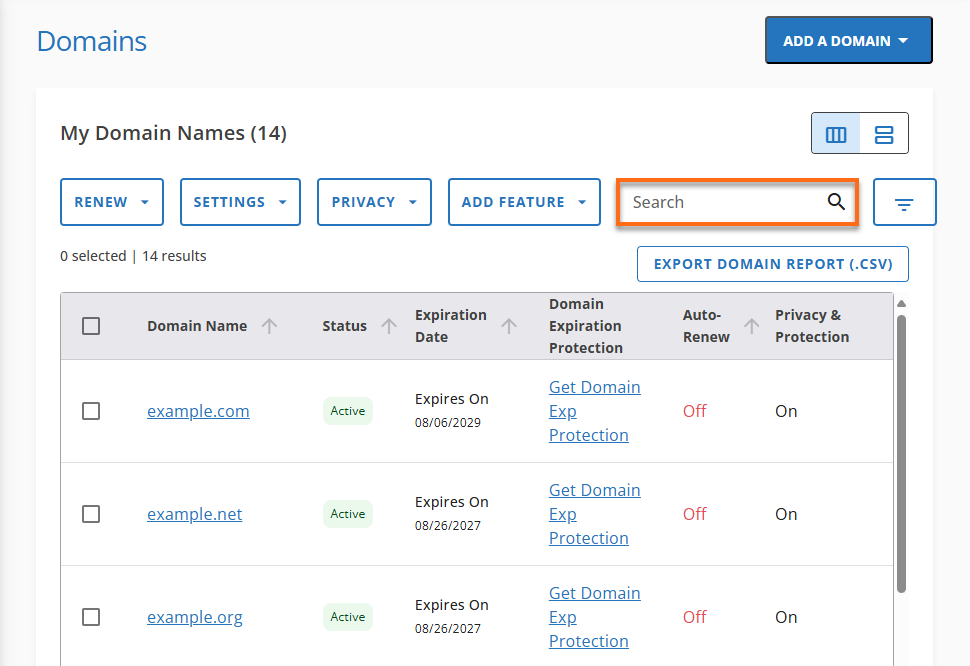Image resolution: width=970 pixels, height=666 pixels.
Task: Open the ADD FEATURE menu
Action: tap(524, 202)
